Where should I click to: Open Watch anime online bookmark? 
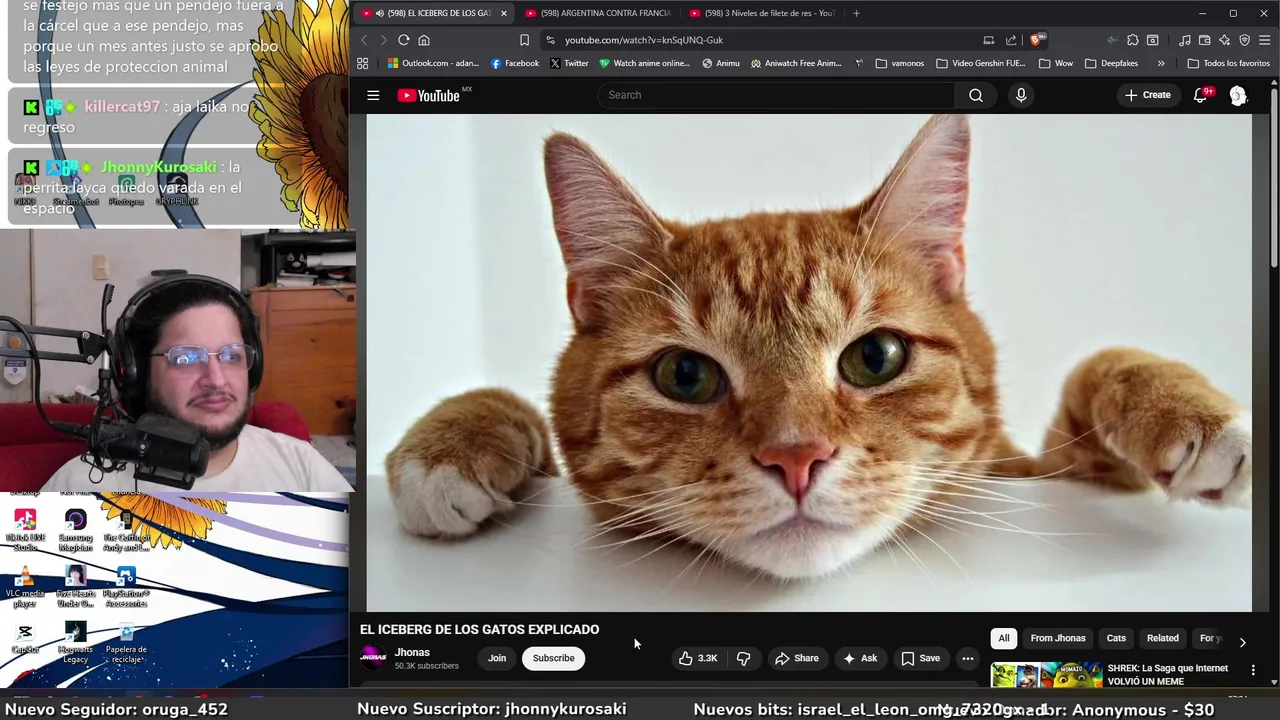tap(644, 63)
